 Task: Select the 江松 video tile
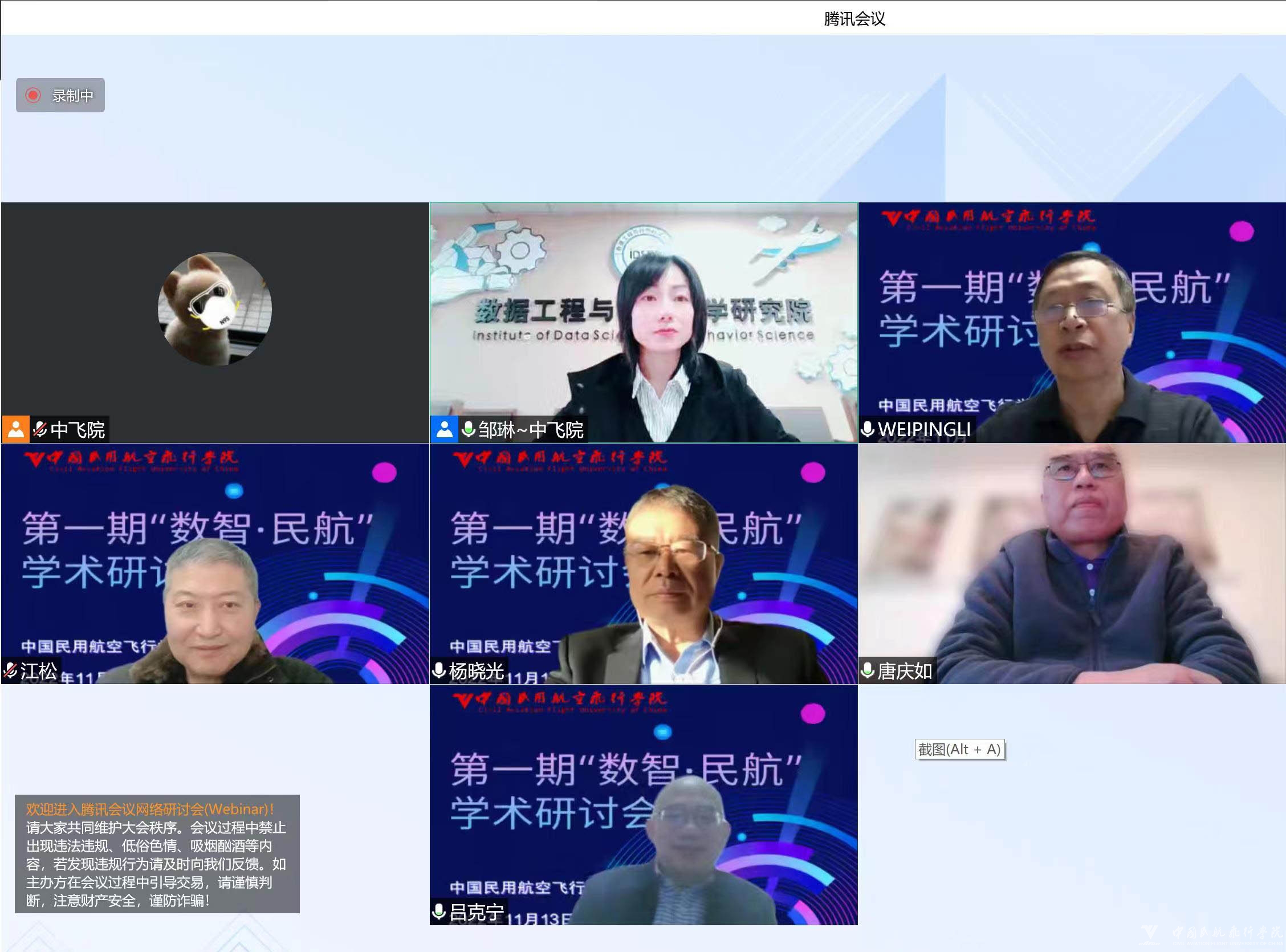click(215, 564)
